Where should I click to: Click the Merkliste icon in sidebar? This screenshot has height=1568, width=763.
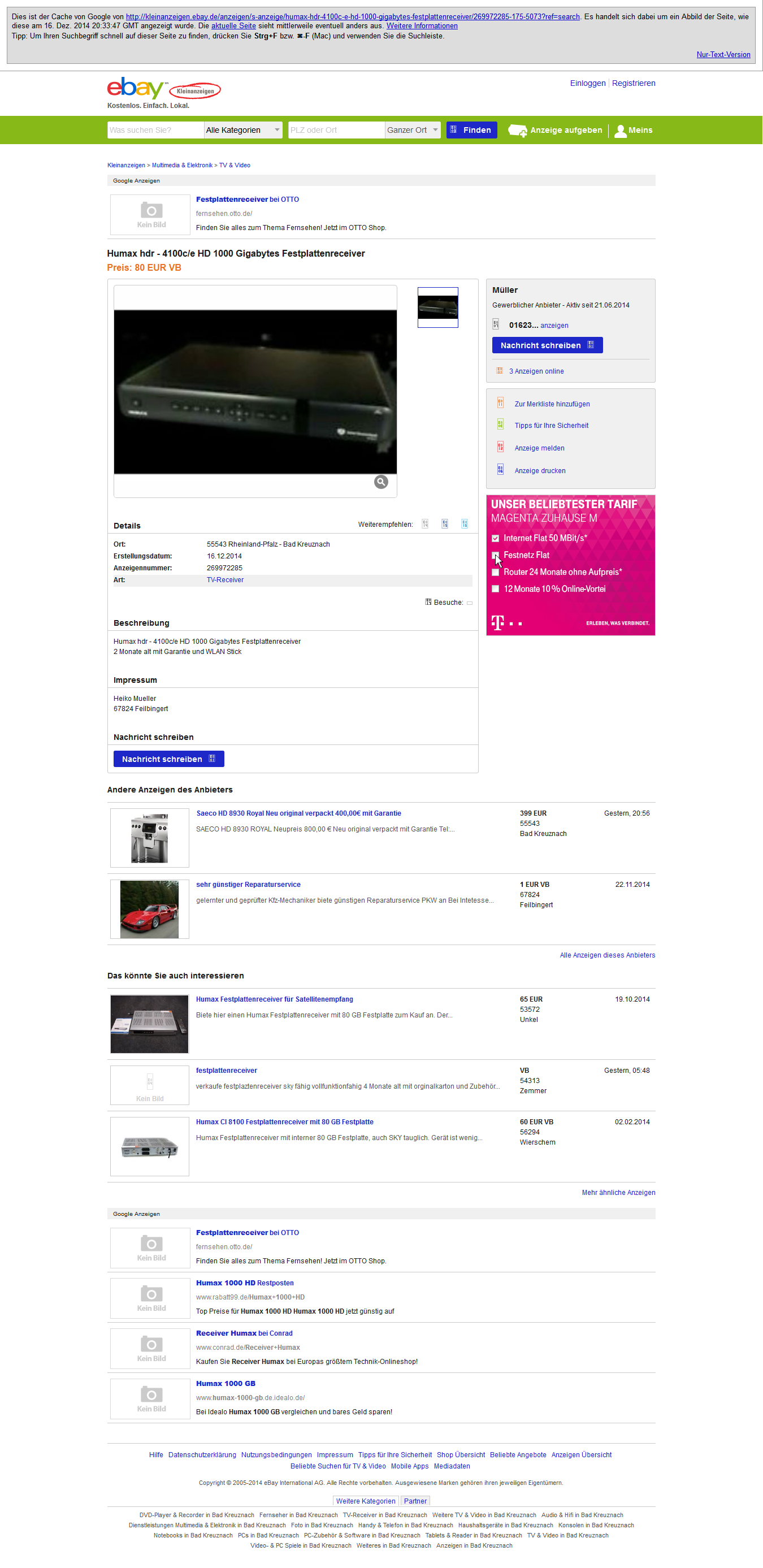tap(500, 403)
